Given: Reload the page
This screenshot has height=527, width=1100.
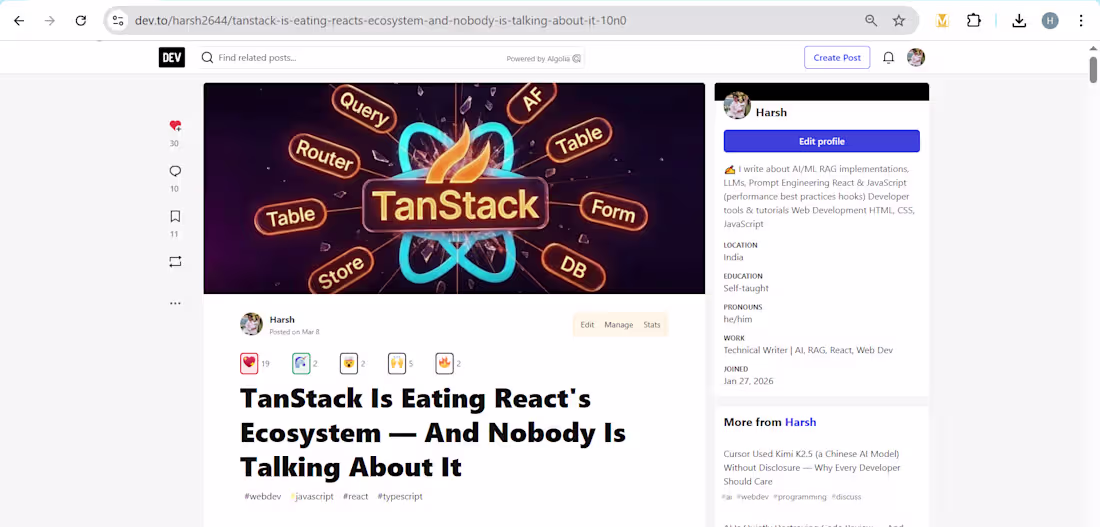Looking at the screenshot, I should click(81, 21).
